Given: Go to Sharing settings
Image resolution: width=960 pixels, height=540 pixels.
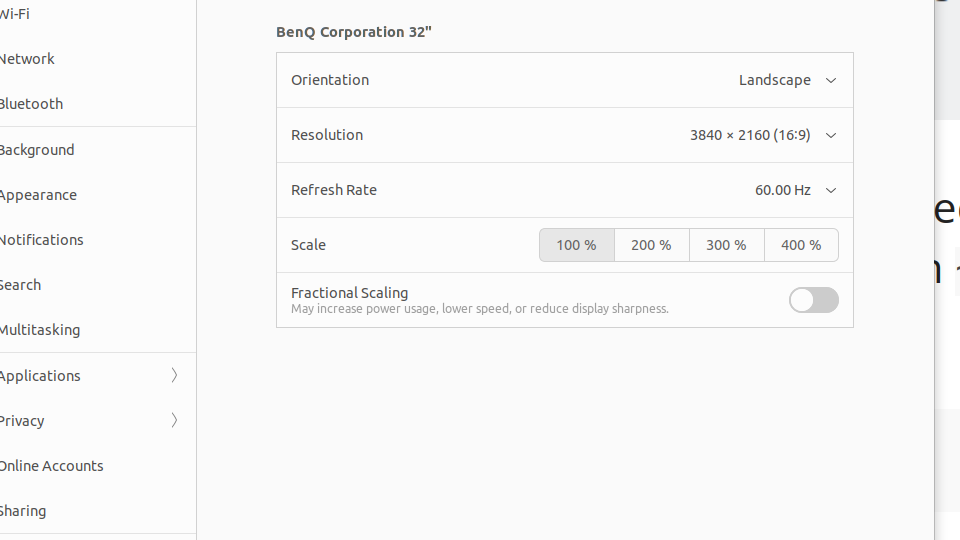Looking at the screenshot, I should (23, 511).
